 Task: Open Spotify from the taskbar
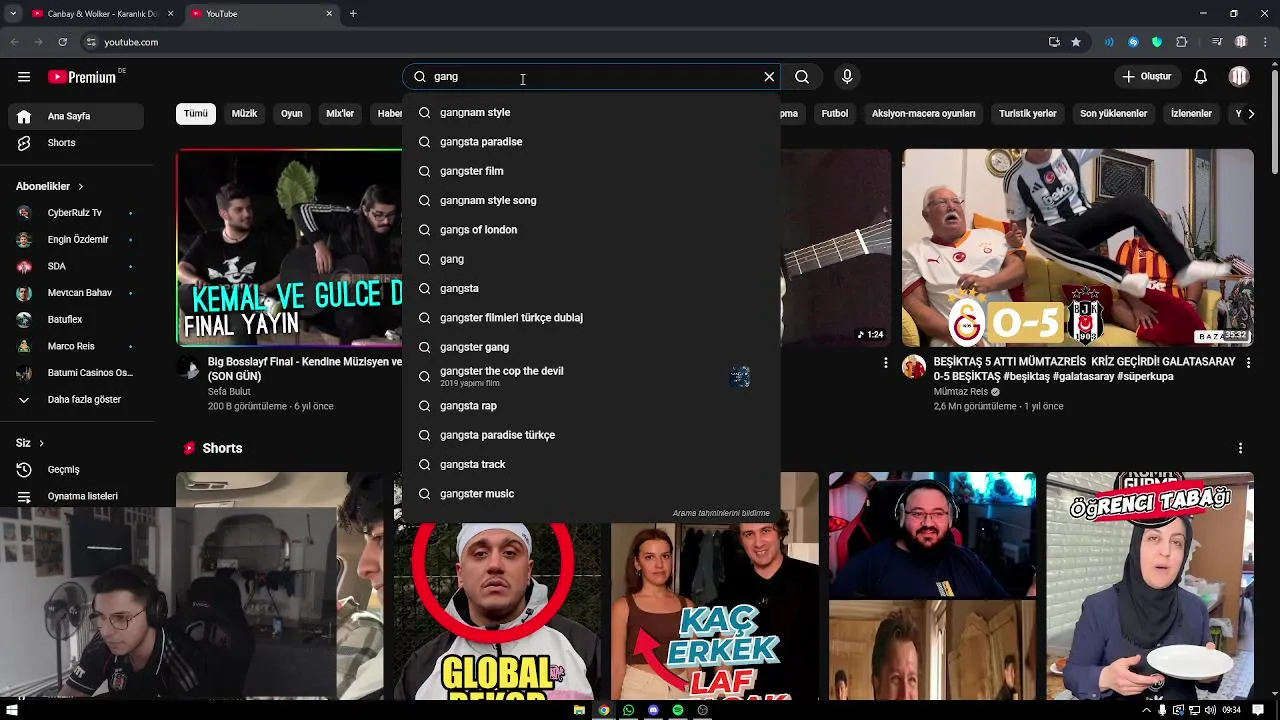(678, 710)
